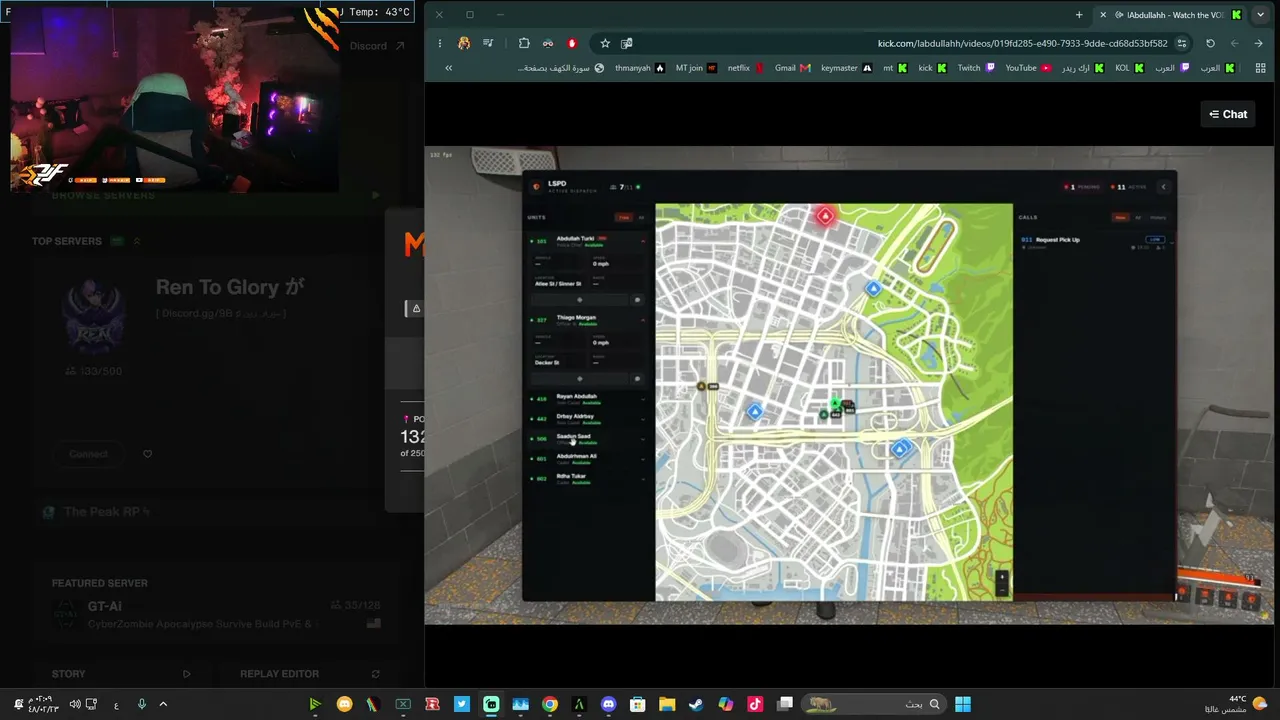The image size is (1280, 720).
Task: Open the KOL bookmark
Action: coord(1130,68)
